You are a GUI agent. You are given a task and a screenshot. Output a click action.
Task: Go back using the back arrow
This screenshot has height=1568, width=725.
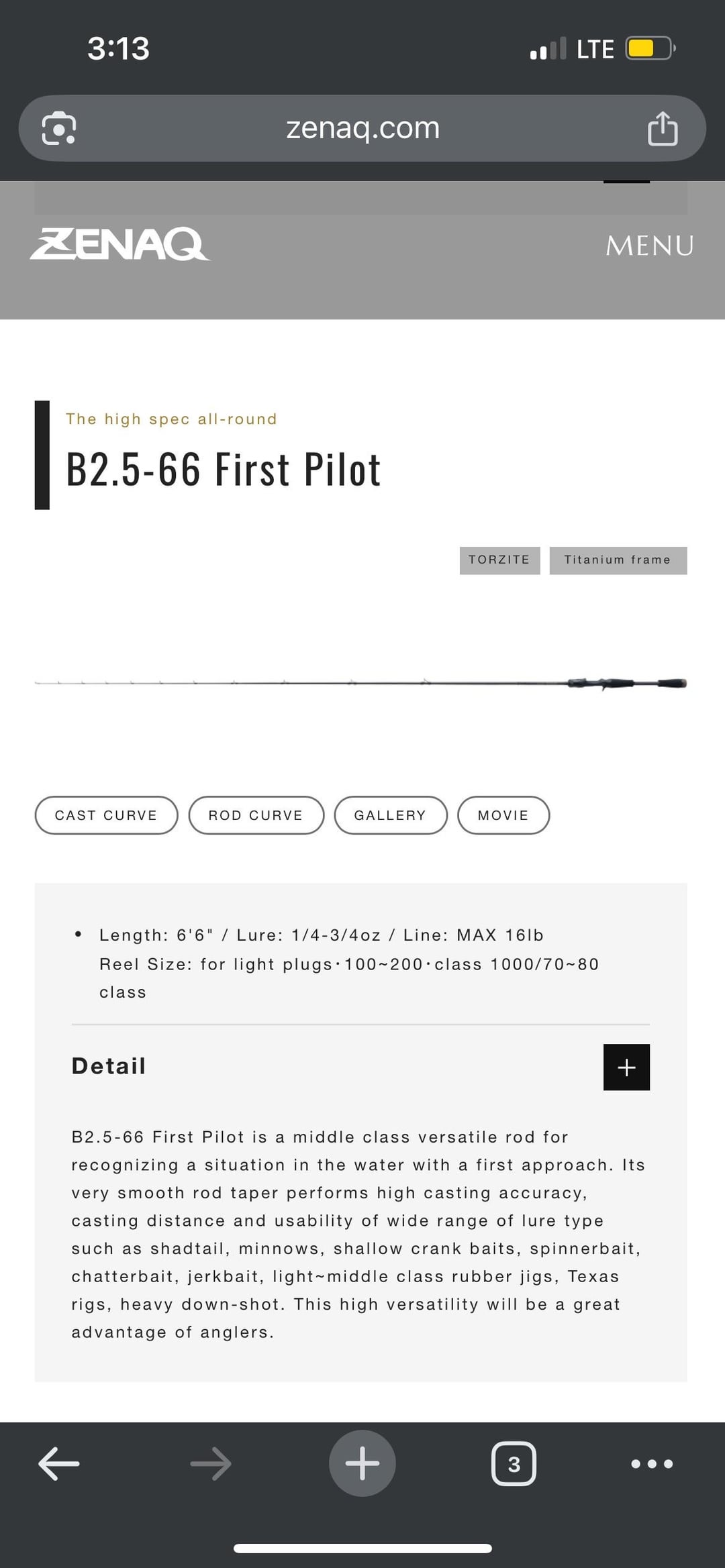click(59, 1463)
